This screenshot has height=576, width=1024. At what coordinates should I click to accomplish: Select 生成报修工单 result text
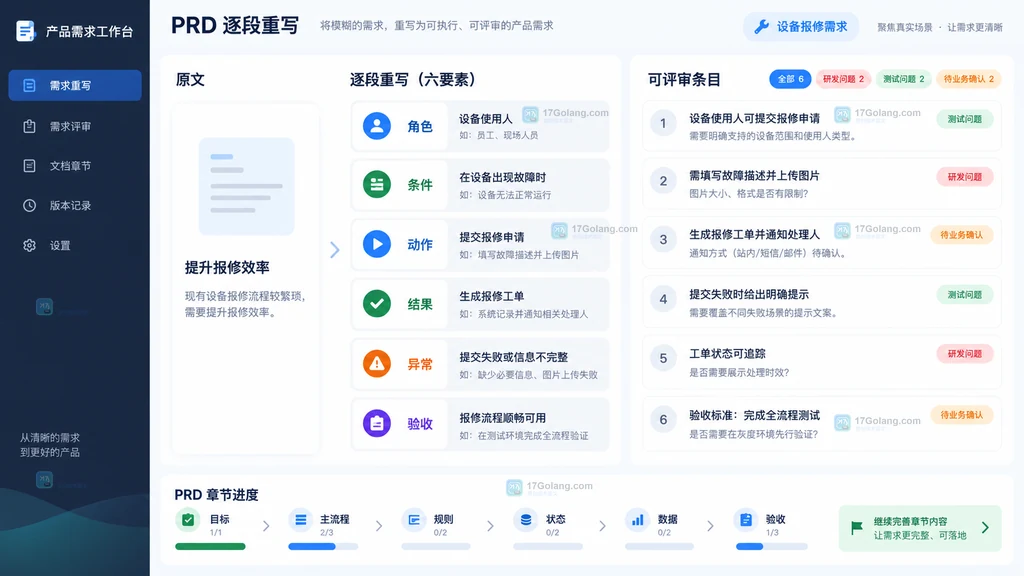point(491,296)
